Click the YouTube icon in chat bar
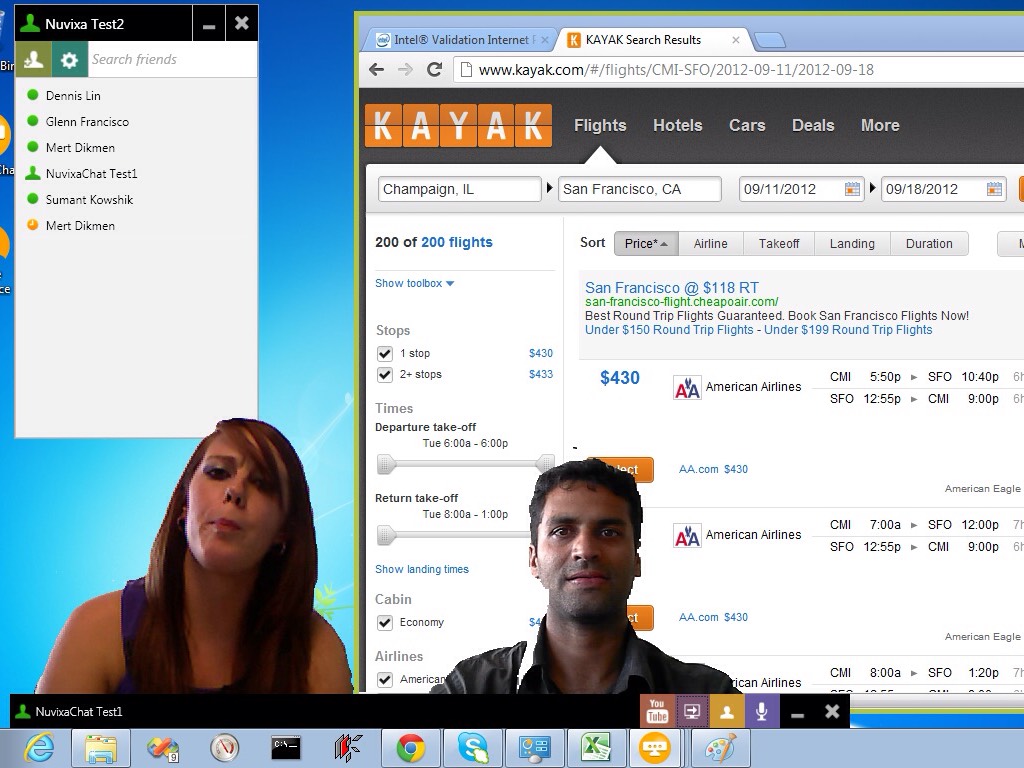The height and width of the screenshot is (768, 1024). click(657, 711)
